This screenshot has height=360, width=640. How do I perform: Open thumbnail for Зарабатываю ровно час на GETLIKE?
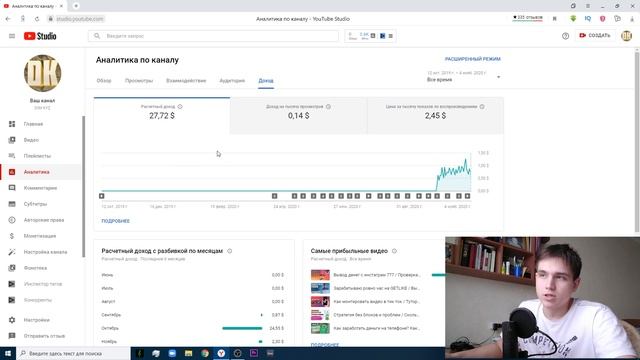[x=320, y=288]
